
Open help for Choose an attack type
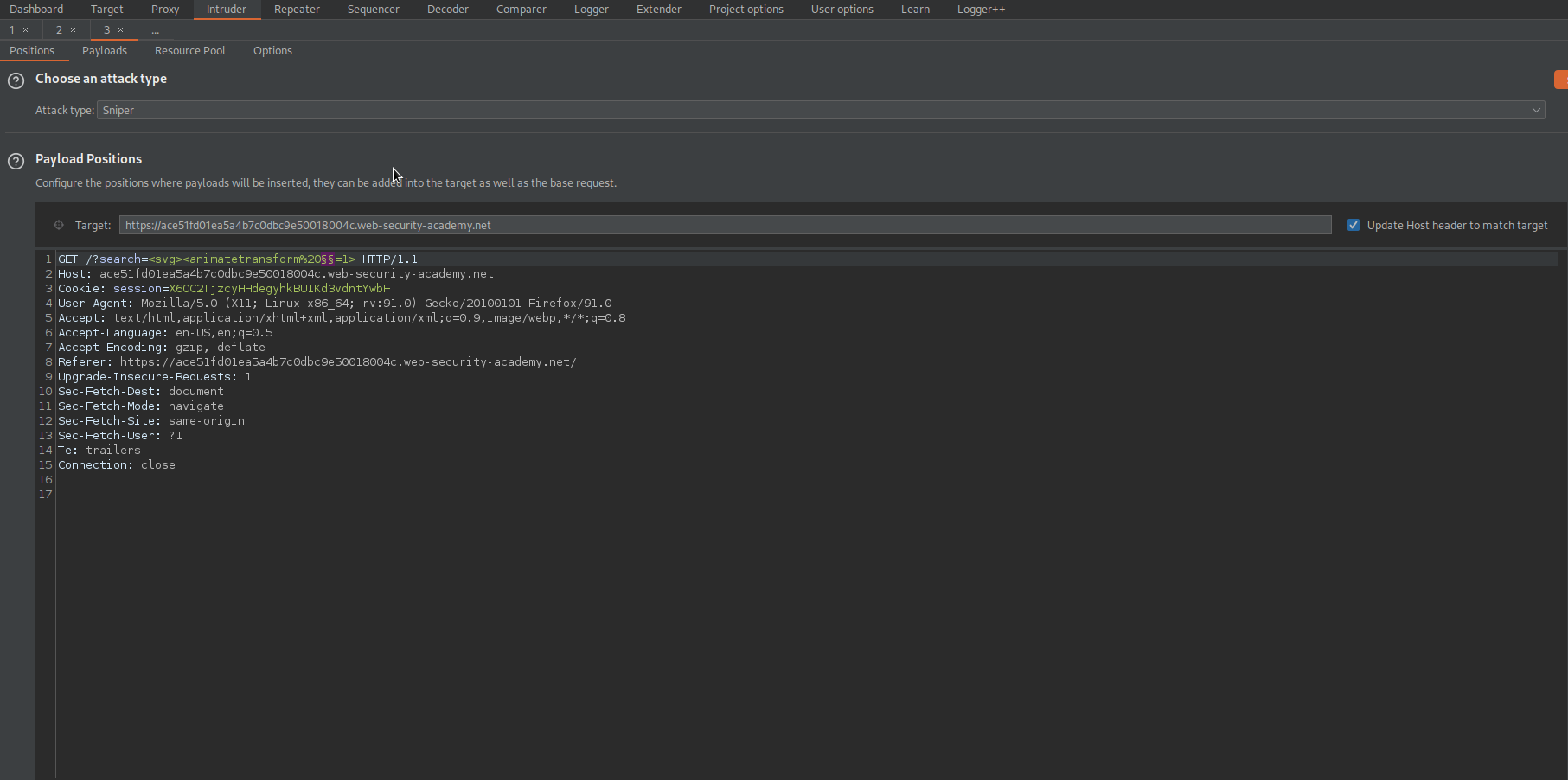16,81
